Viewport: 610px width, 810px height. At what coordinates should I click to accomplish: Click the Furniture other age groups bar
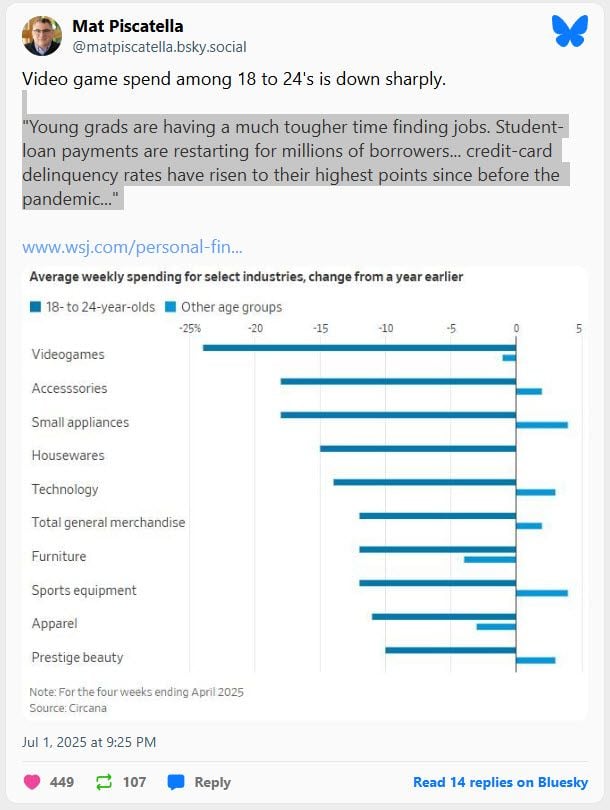click(x=490, y=559)
